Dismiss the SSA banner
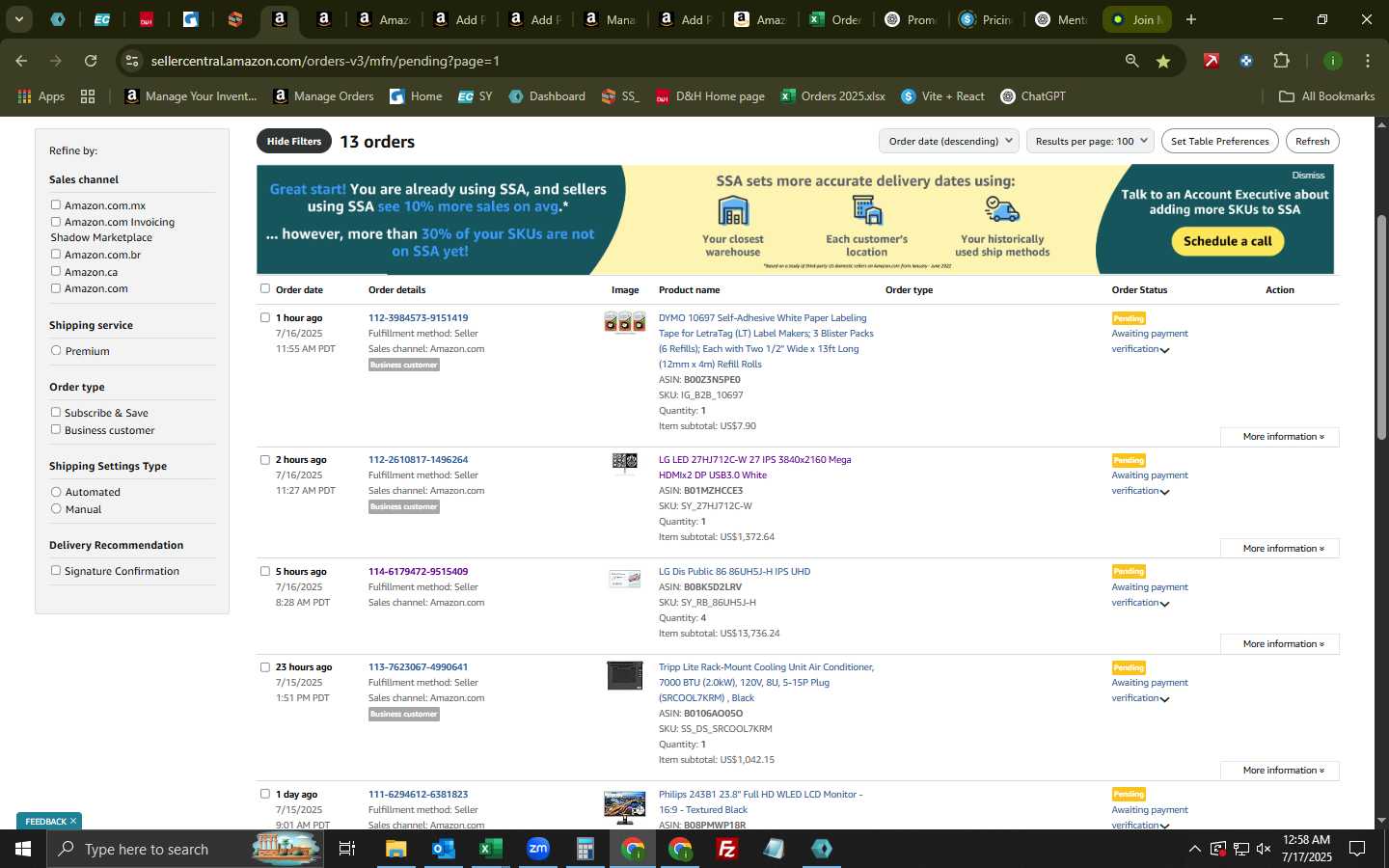The width and height of the screenshot is (1389, 868). 1308,175
